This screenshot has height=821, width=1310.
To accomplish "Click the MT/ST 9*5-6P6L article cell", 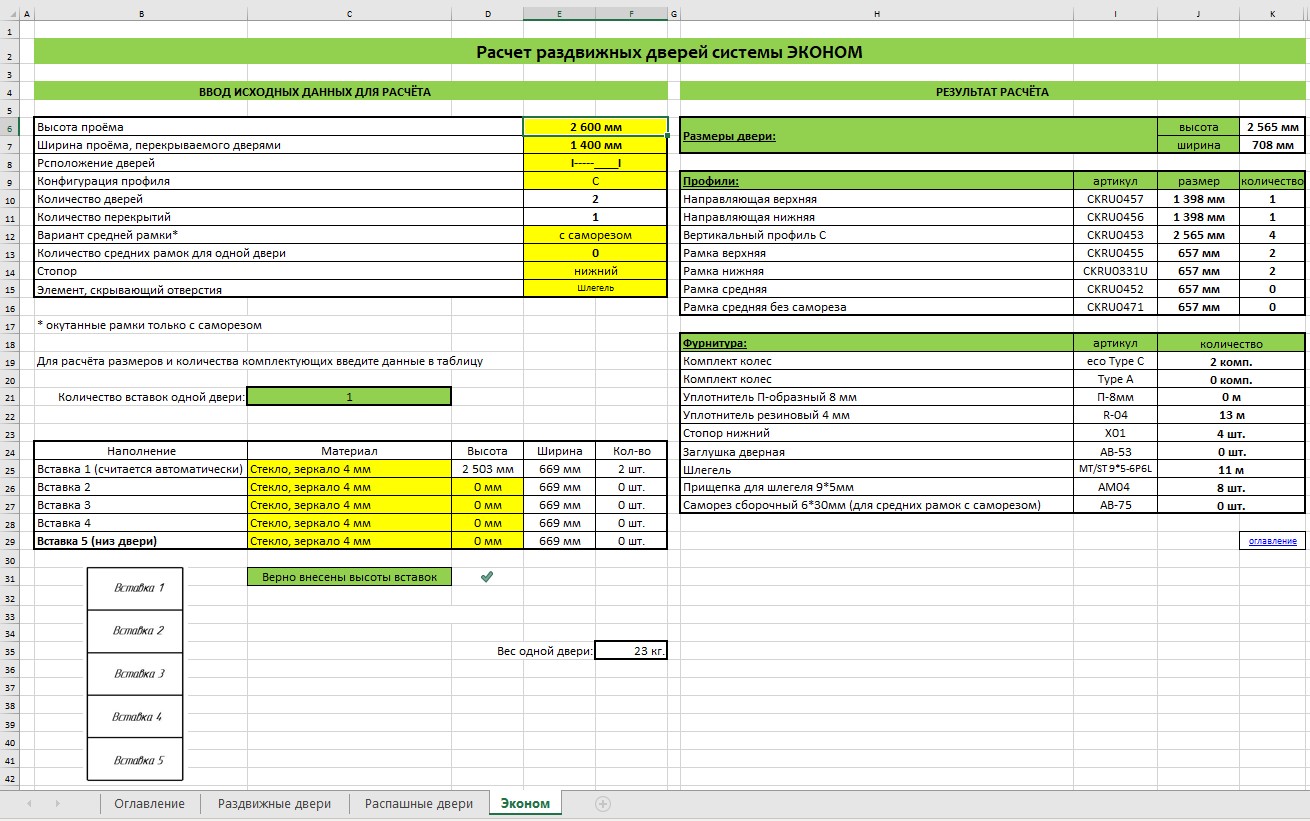I will tap(1115, 469).
